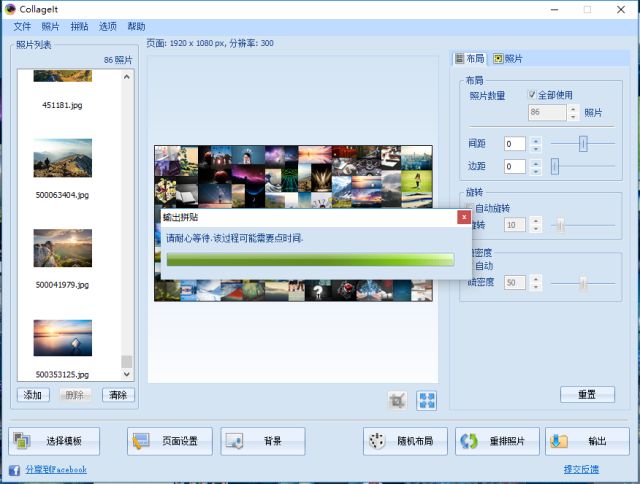640x484 pixels.
Task: Click the 稀密度 value field showing 50
Action: 515,282
